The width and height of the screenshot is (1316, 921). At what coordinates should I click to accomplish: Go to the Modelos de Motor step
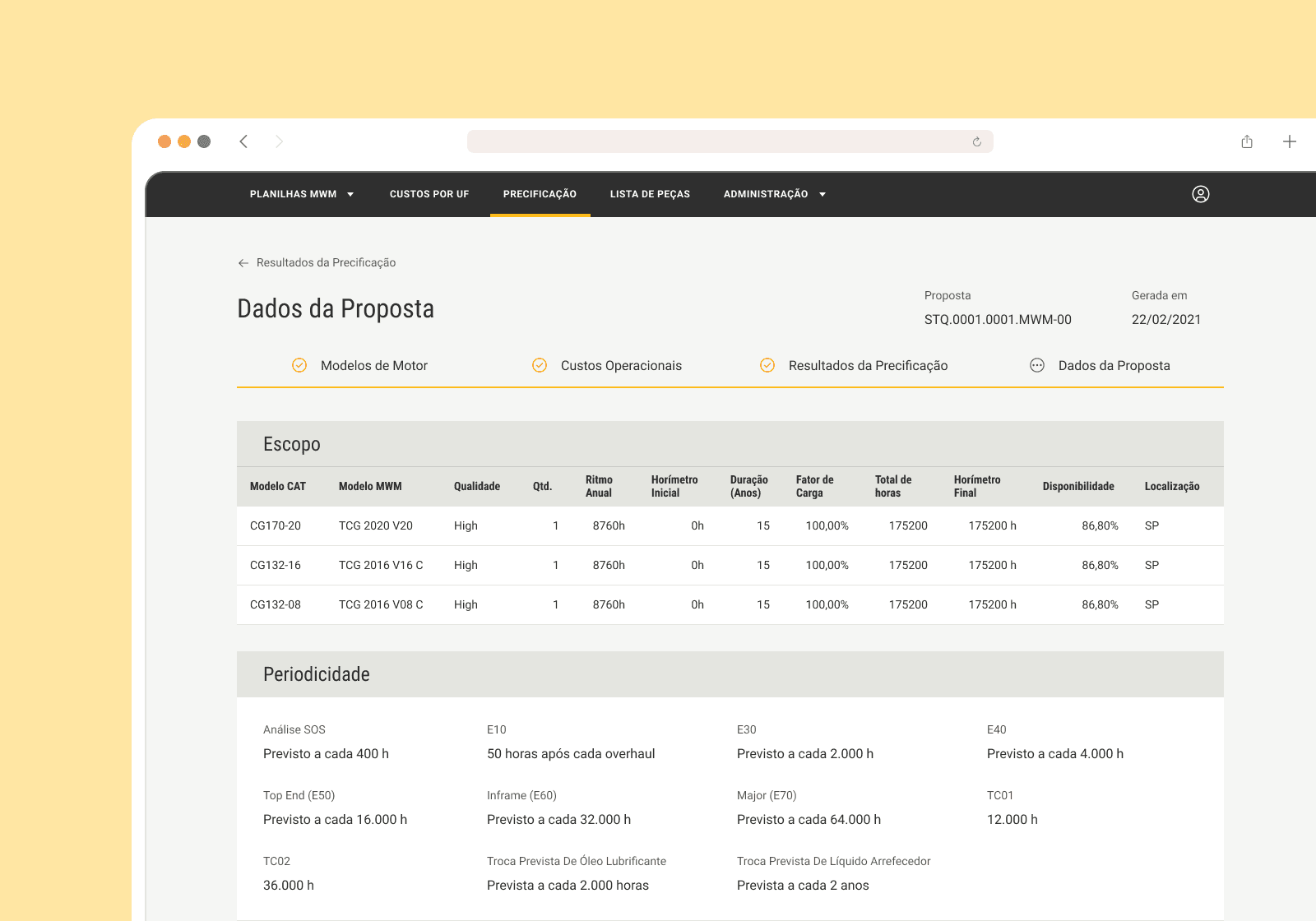click(374, 365)
